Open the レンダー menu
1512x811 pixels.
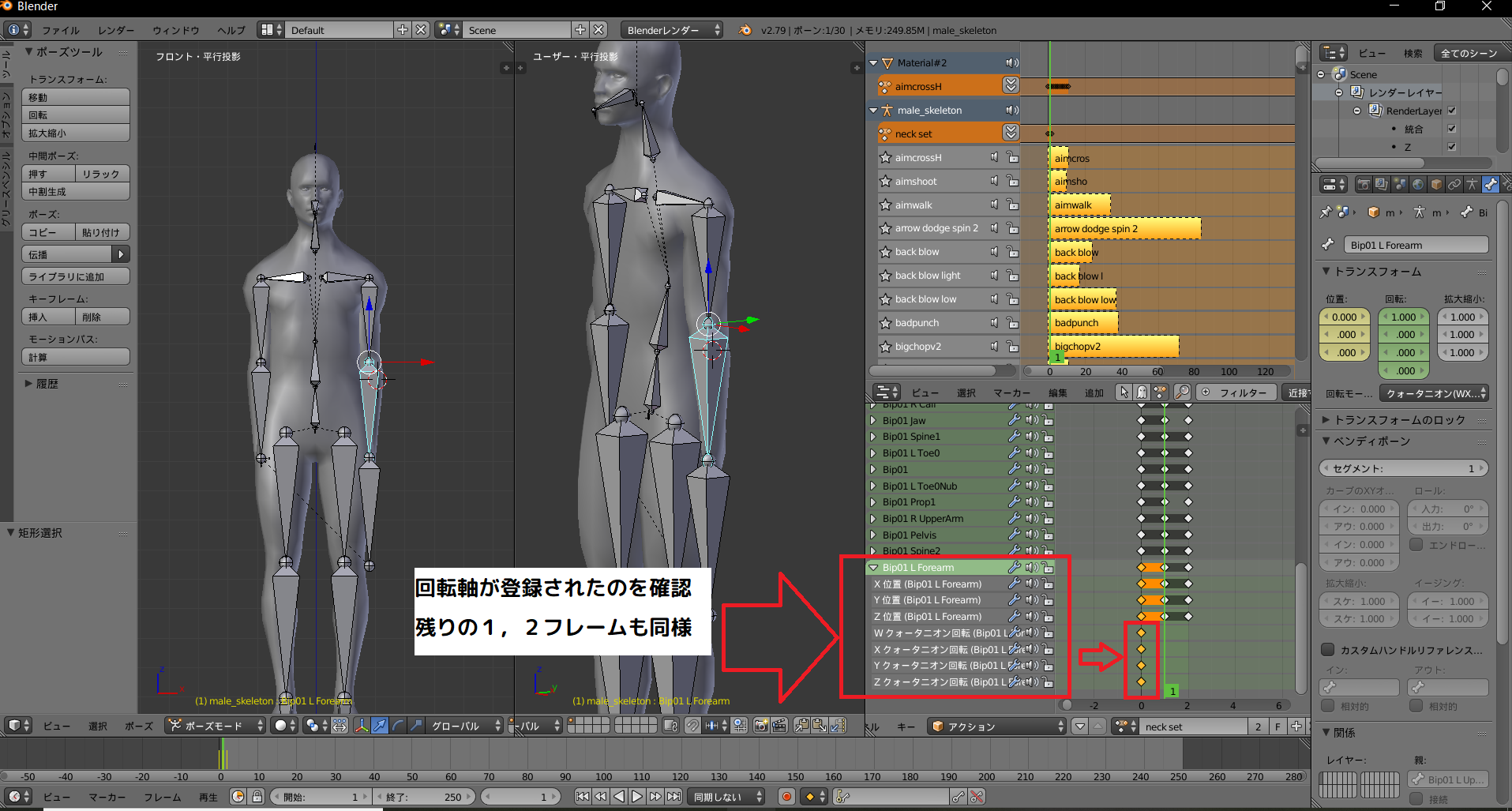(116, 31)
